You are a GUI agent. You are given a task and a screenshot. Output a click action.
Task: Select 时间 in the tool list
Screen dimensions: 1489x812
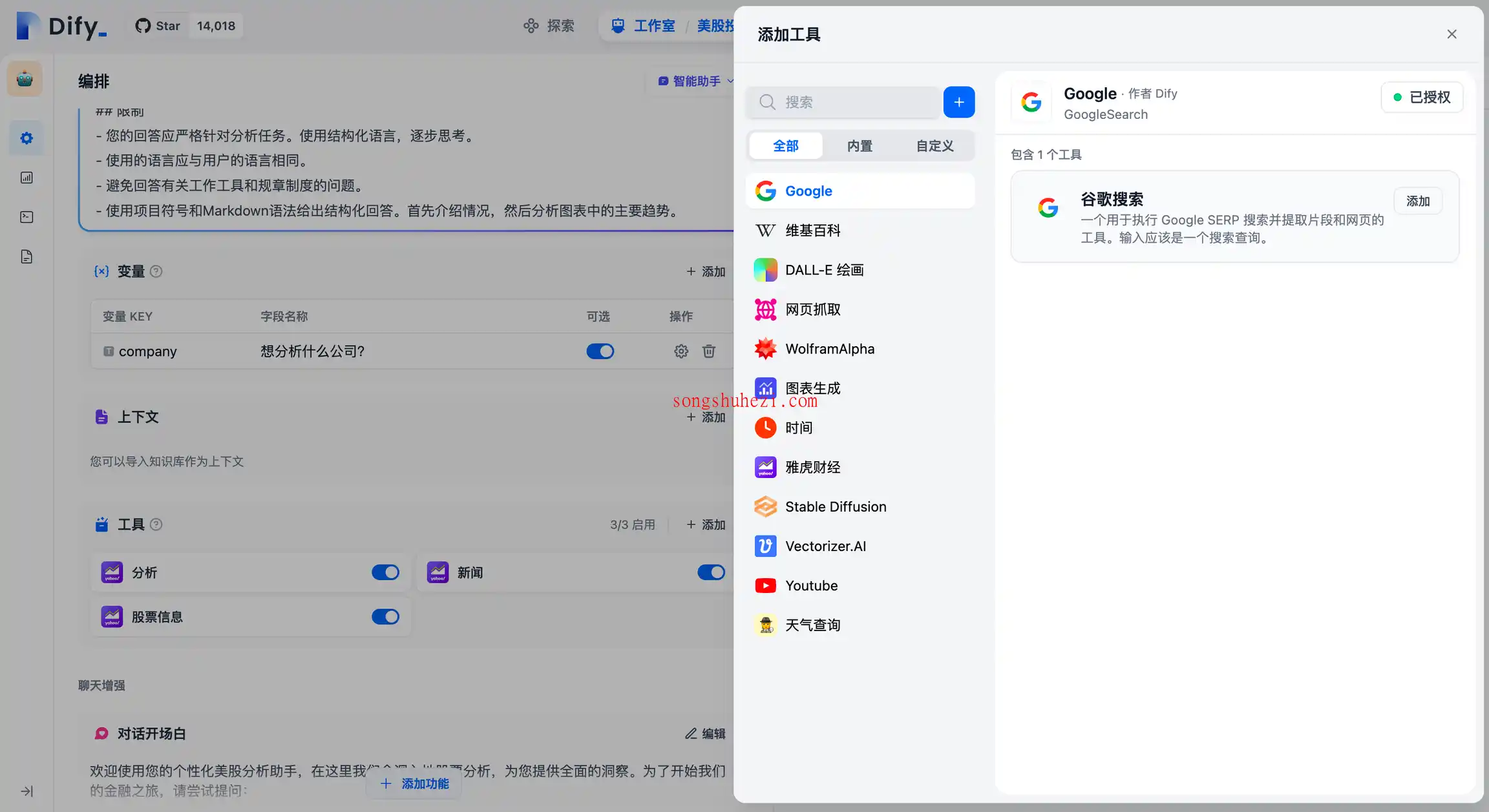click(860, 428)
